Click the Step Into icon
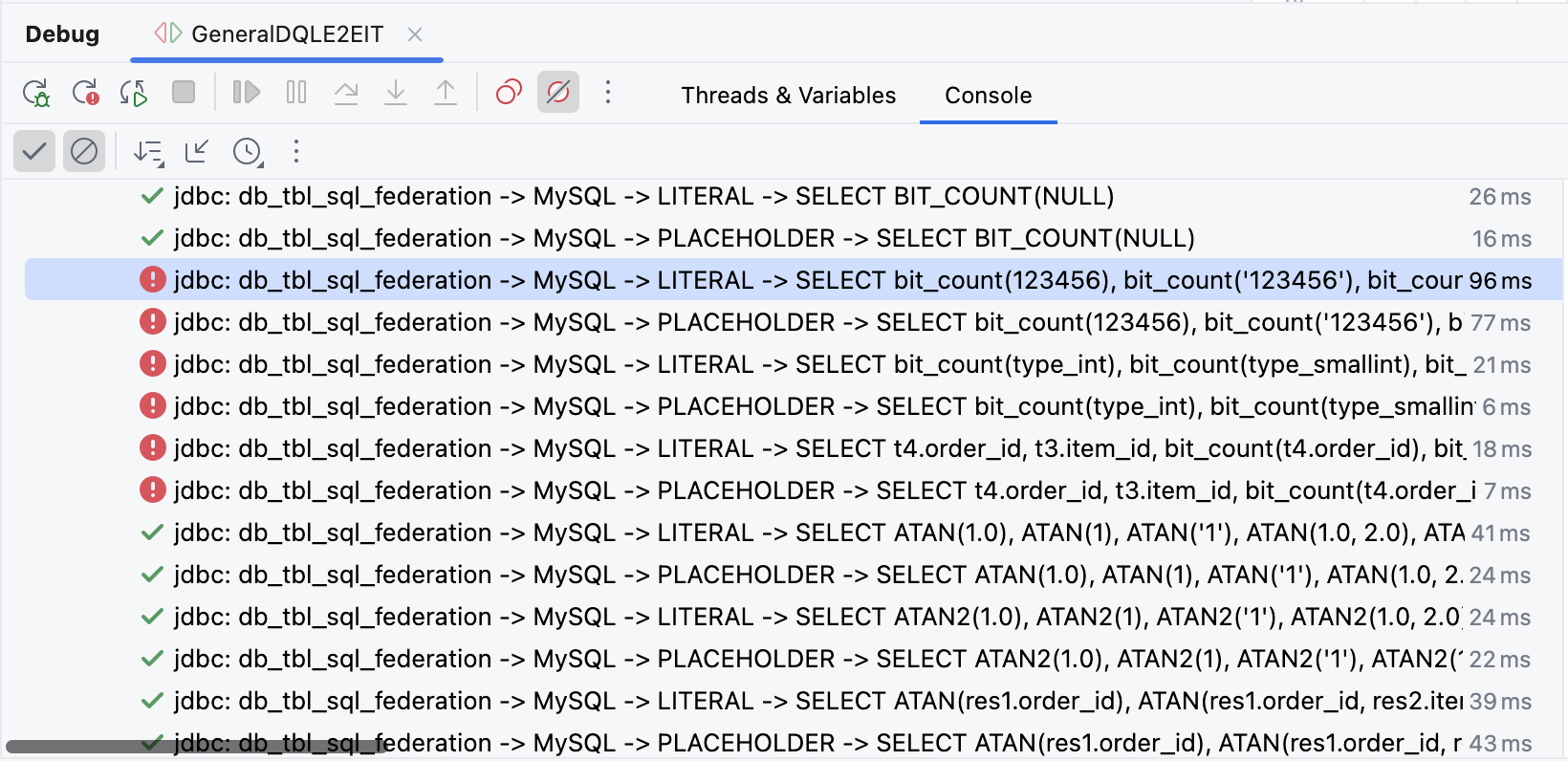The image size is (1568, 761). (396, 93)
